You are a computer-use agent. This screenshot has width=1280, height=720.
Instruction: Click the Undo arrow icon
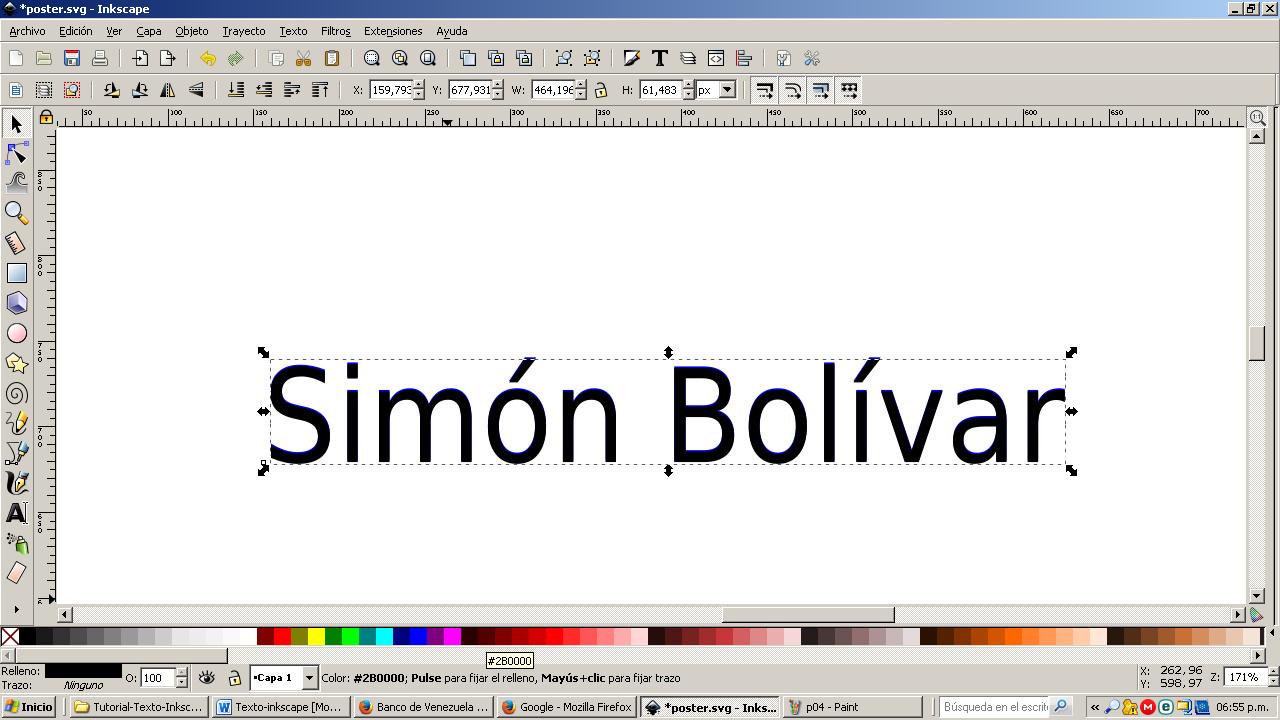pos(208,59)
